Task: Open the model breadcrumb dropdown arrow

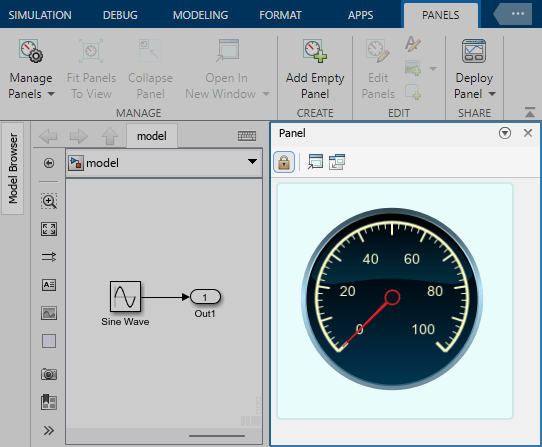Action: tap(252, 162)
